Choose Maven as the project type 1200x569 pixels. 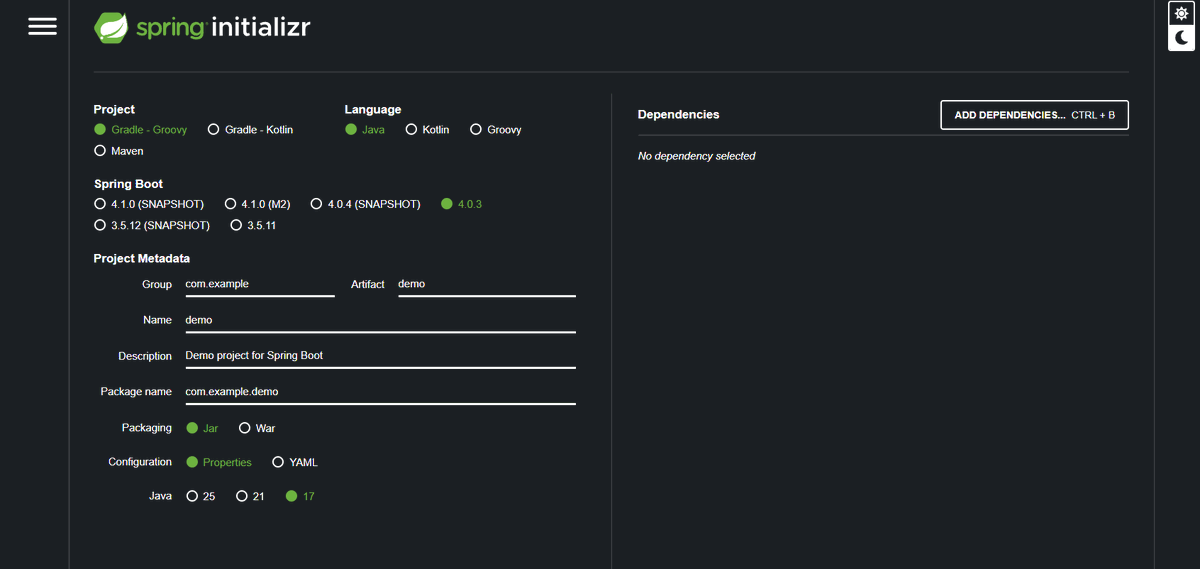tap(119, 151)
